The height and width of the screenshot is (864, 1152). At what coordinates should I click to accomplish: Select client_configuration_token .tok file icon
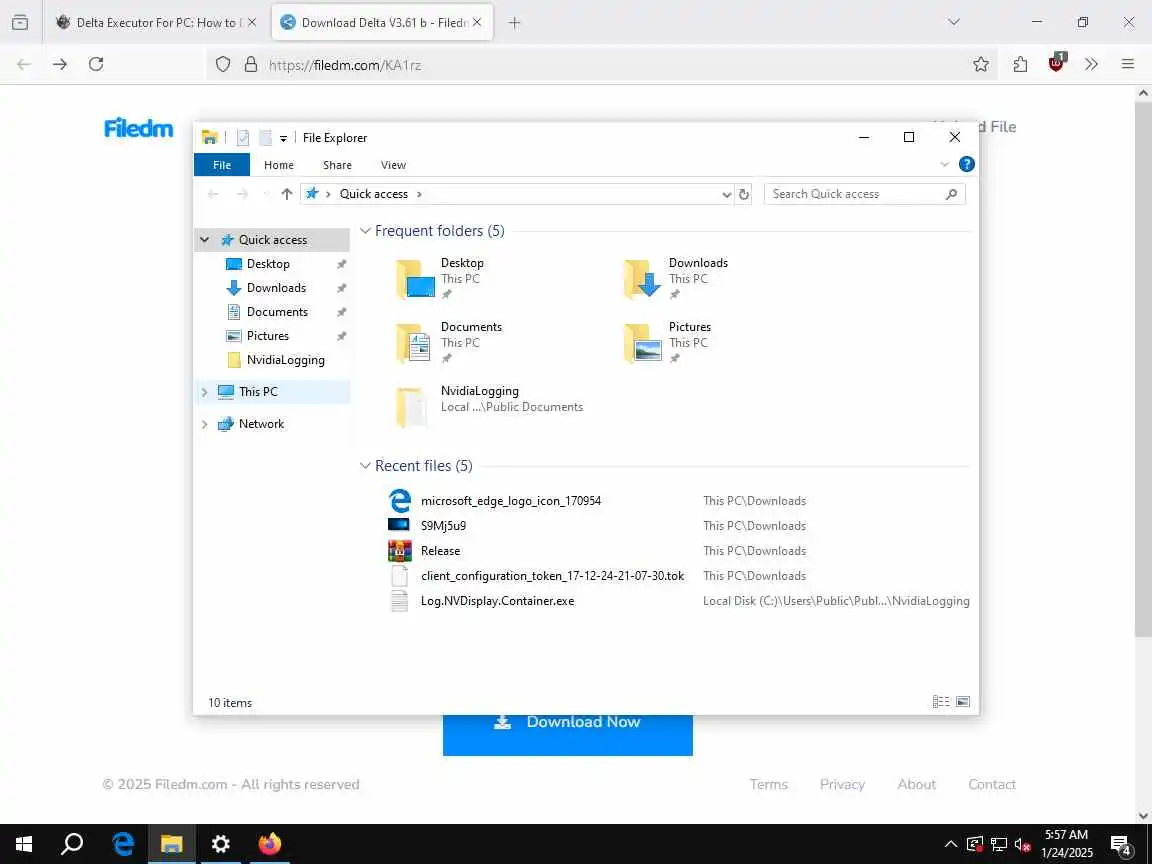(x=400, y=576)
